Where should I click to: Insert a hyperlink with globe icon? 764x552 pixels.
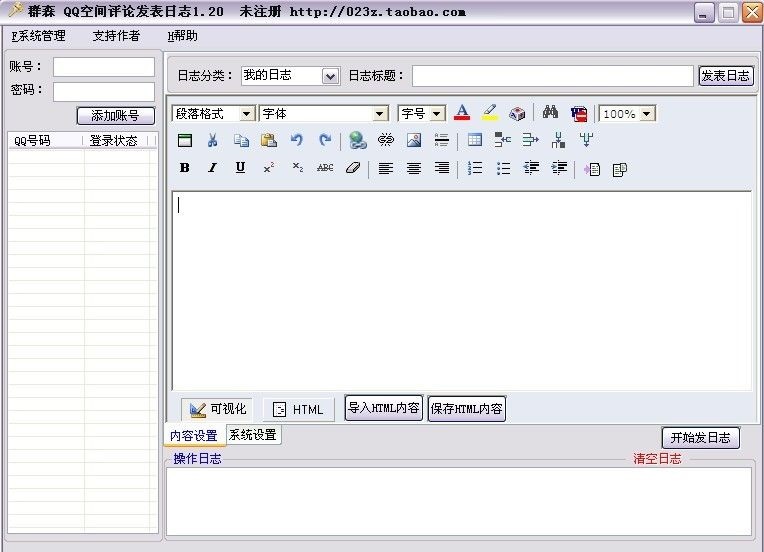(x=358, y=140)
